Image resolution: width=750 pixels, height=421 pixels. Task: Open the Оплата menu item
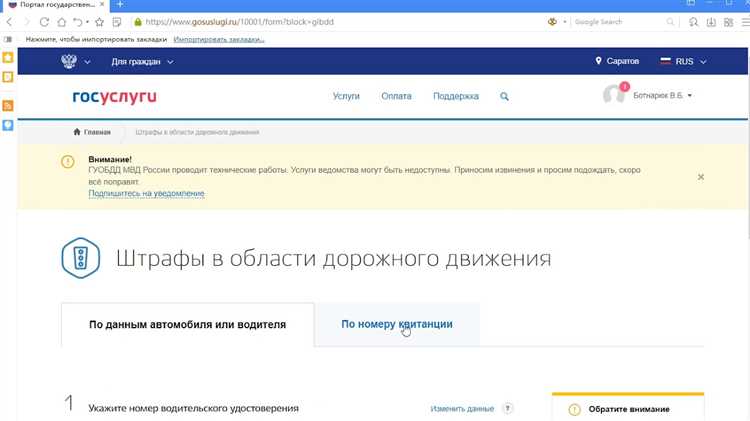pos(396,96)
